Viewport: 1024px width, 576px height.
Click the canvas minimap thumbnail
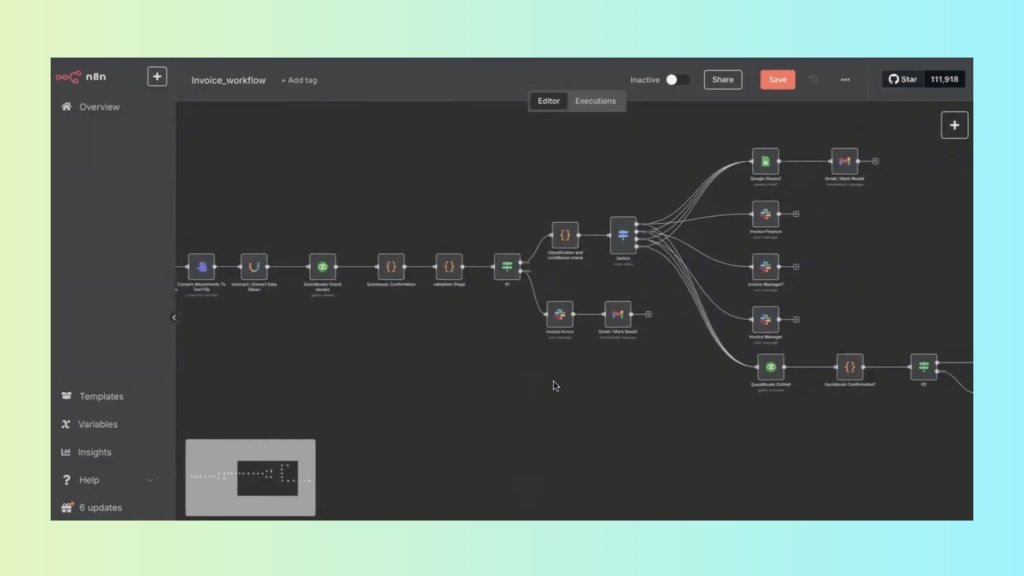pos(250,478)
